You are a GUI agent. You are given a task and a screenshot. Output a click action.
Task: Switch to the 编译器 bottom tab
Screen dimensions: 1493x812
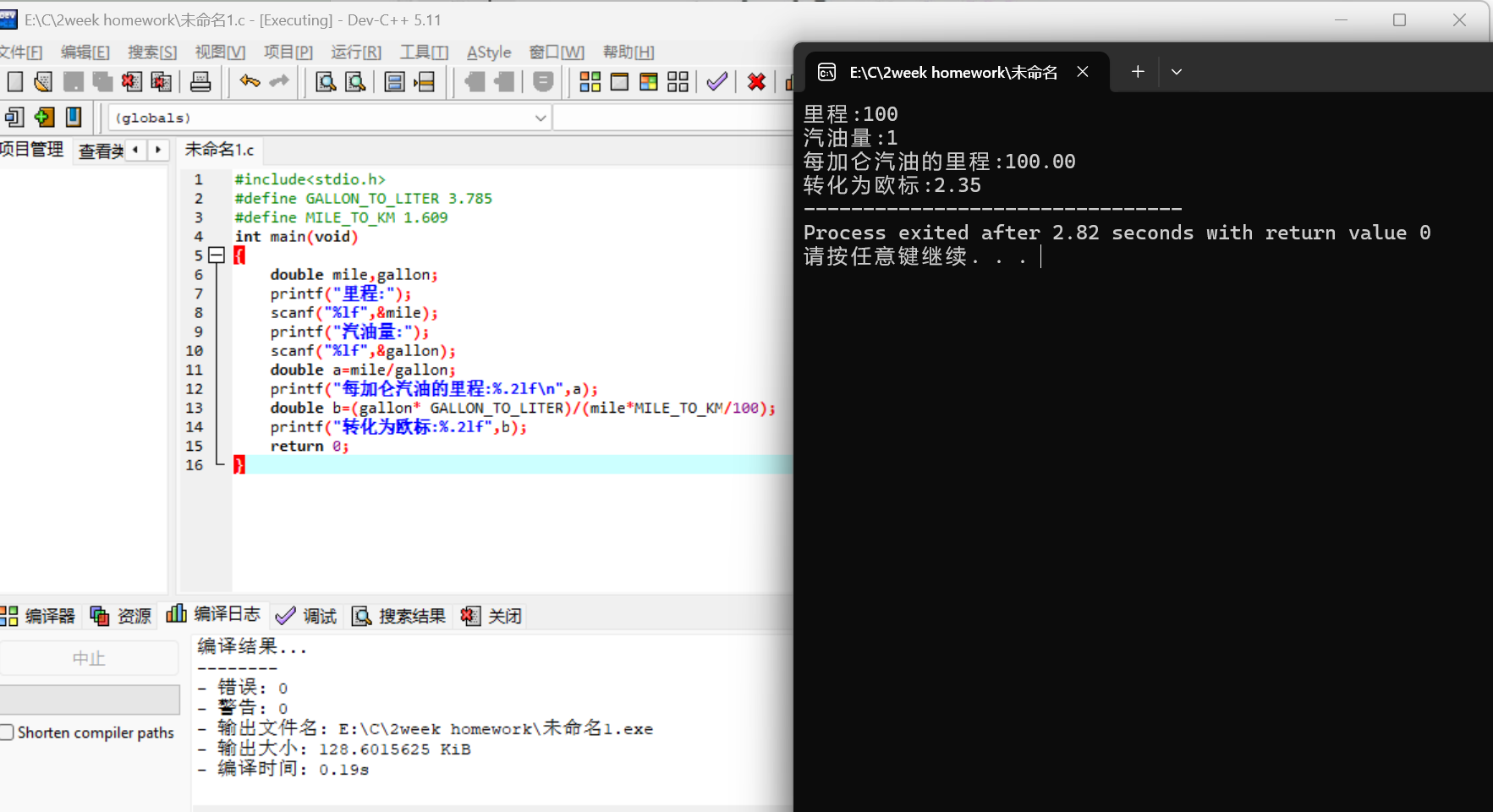[39, 616]
